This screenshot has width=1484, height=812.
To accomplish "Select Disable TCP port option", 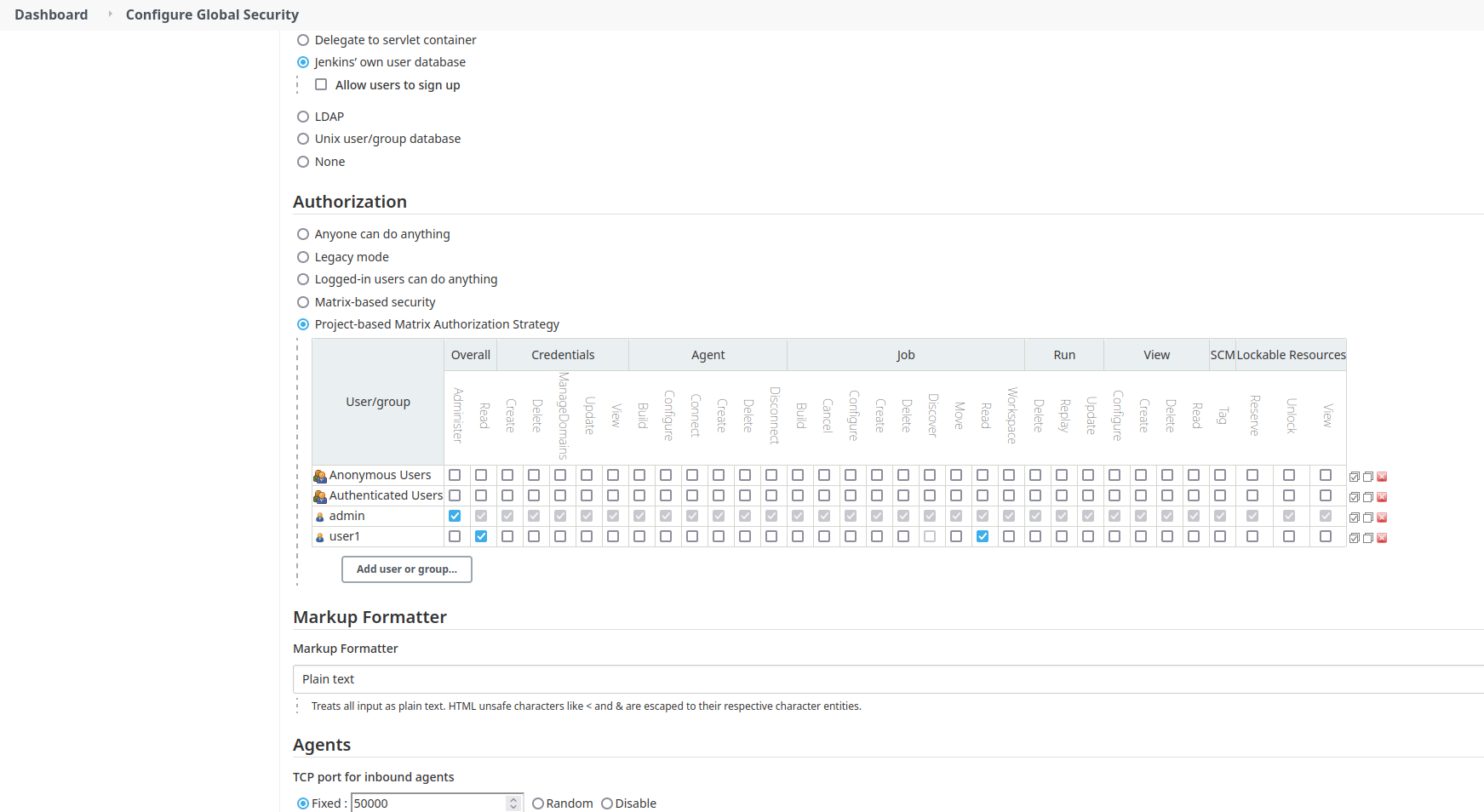I will [x=607, y=803].
